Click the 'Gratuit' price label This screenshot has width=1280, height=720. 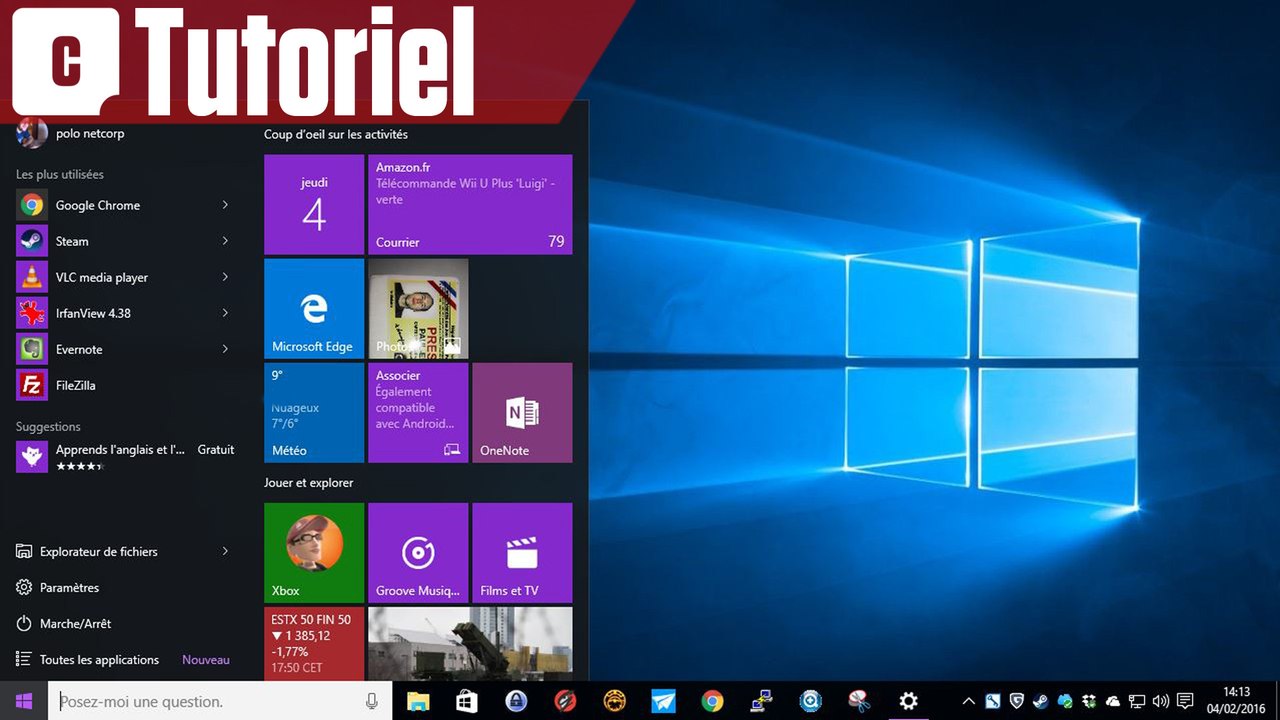pos(216,450)
